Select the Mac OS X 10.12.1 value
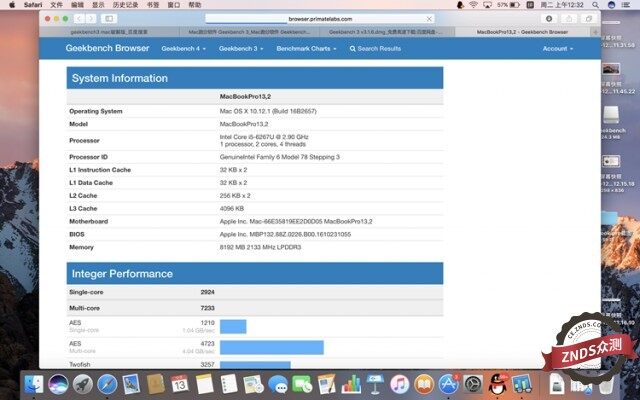Image resolution: width=640 pixels, height=400 pixels. pos(268,111)
